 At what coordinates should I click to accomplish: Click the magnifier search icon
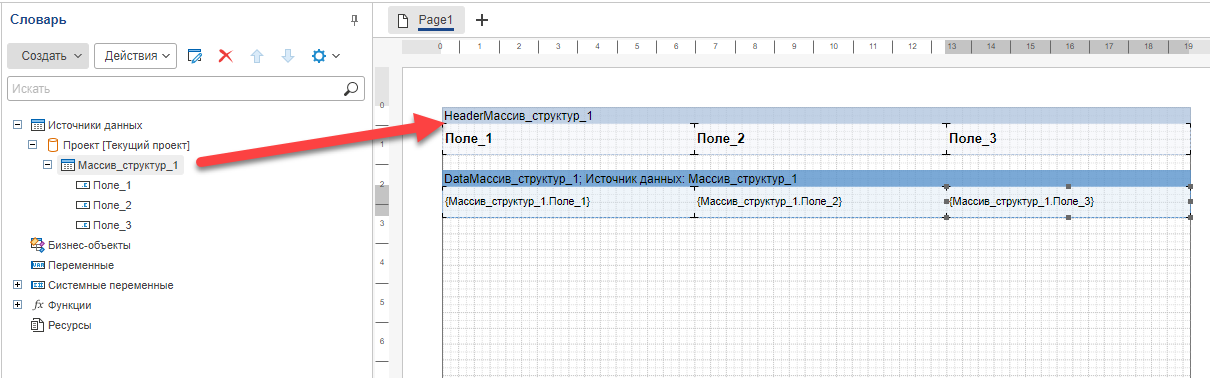(350, 88)
